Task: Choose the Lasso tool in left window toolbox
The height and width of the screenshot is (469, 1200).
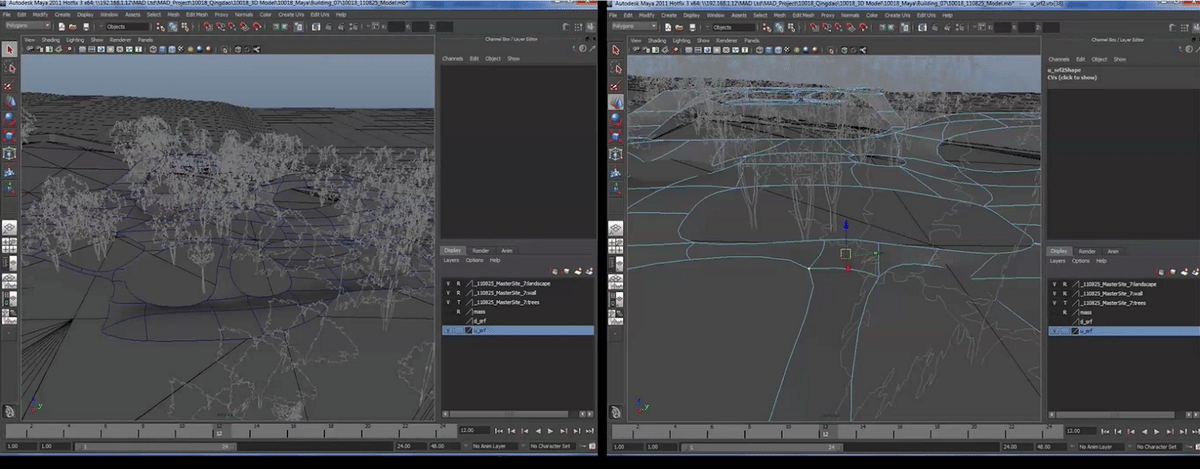Action: [10, 68]
